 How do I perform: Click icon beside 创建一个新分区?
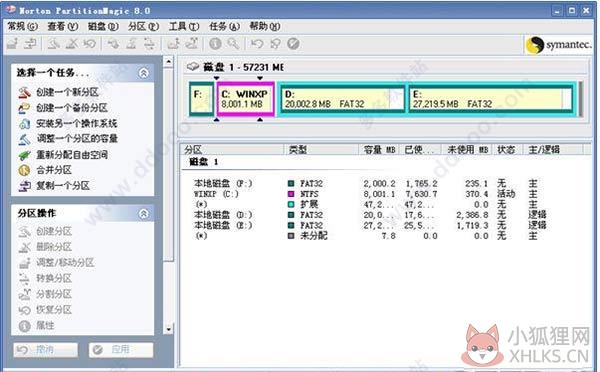[x=24, y=92]
